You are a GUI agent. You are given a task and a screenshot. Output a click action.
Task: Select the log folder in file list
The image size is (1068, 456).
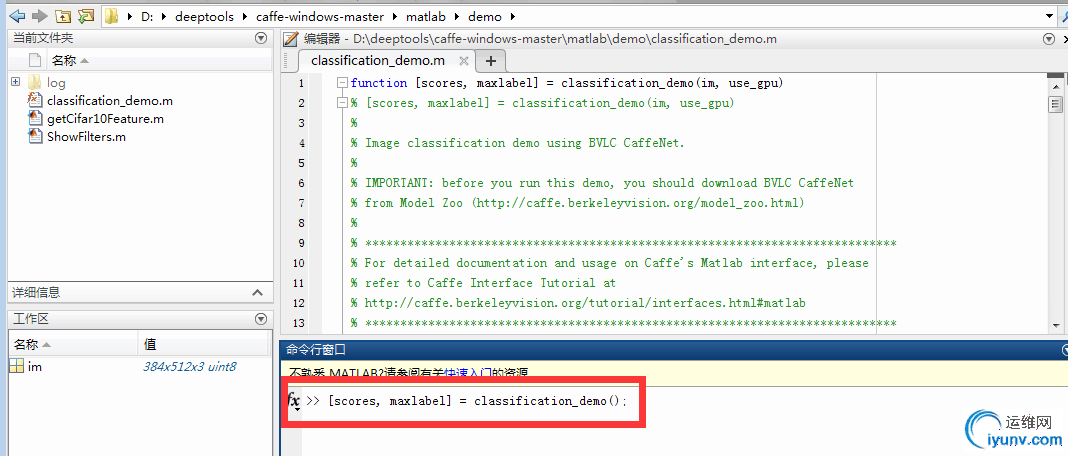click(x=56, y=82)
